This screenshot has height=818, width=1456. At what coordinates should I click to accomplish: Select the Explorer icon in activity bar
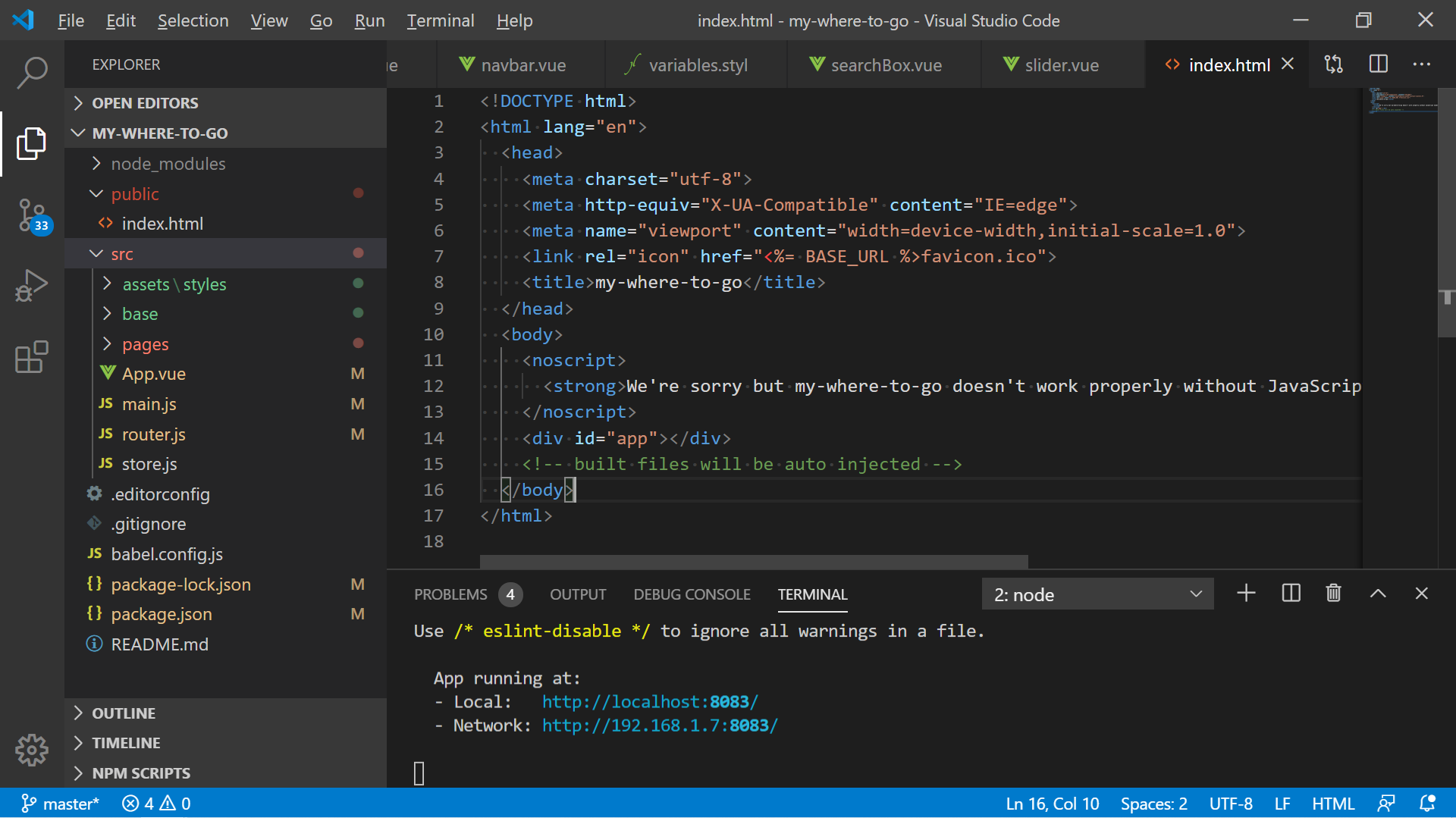32,143
